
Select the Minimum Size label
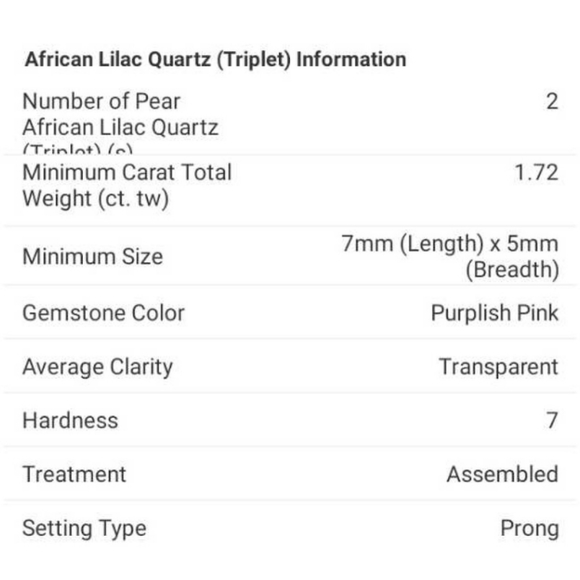pos(92,256)
